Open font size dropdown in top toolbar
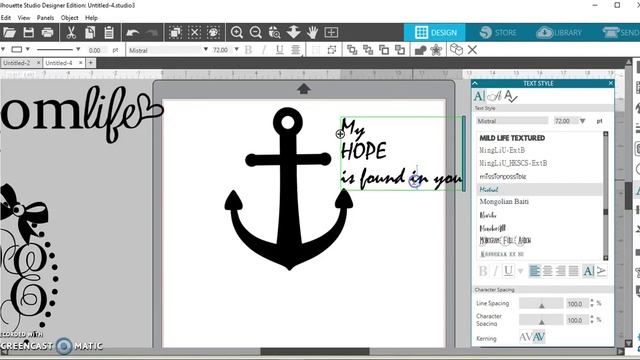This screenshot has width=640, height=360. pyautogui.click(x=236, y=49)
